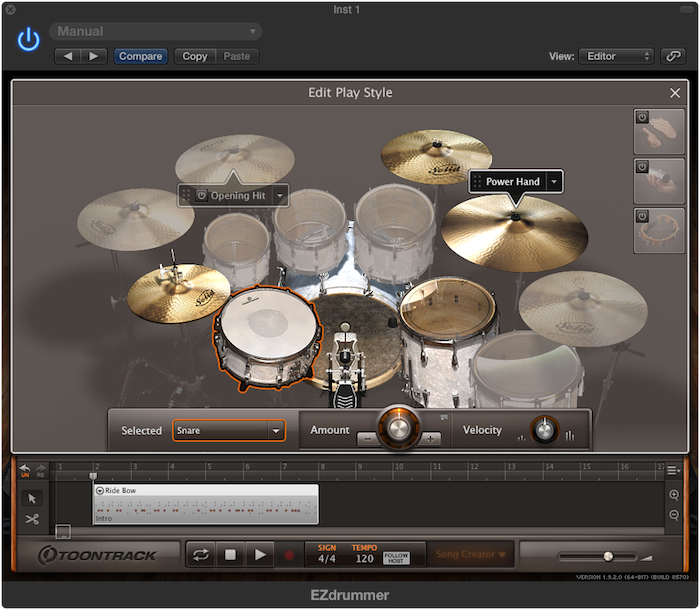Open the Ride Bow block menu arrow
700x610 pixels.
pos(100,490)
